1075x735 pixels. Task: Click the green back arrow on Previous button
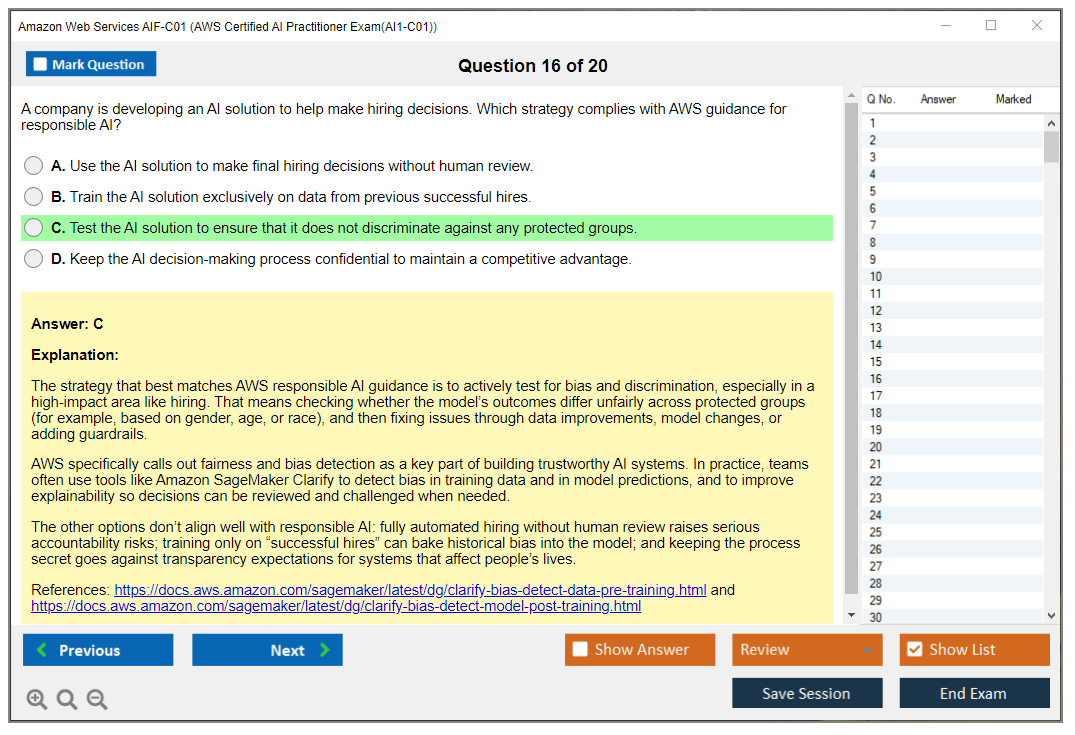[41, 650]
